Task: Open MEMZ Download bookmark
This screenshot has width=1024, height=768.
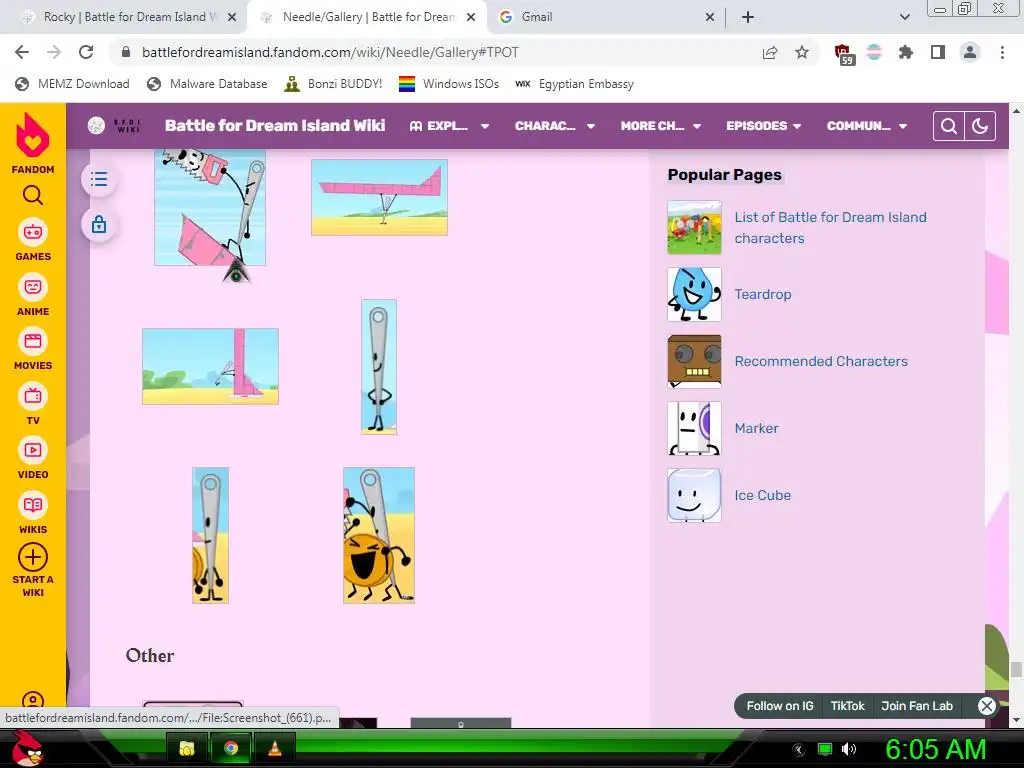Action: 72,84
